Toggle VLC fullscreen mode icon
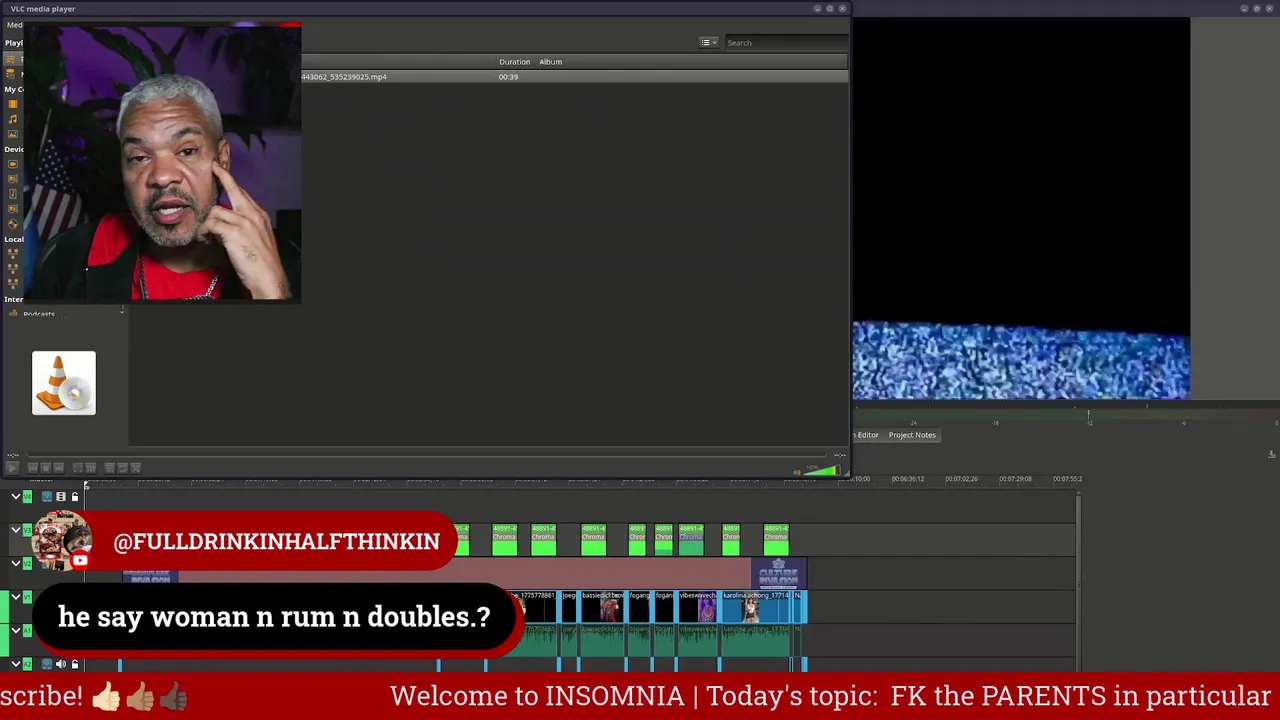The image size is (1280, 720). [78, 467]
